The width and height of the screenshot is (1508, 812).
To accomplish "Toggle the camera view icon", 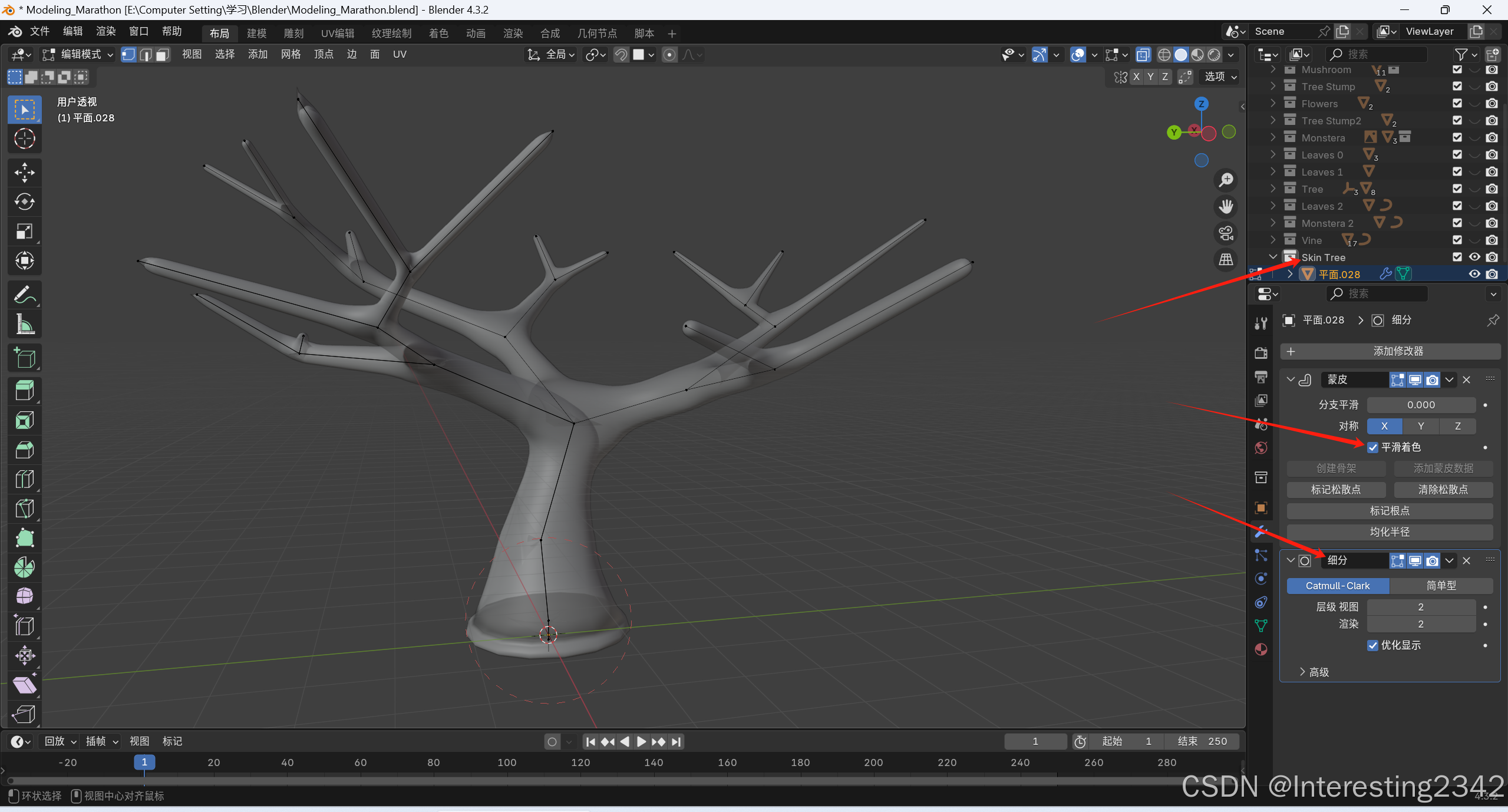I will (1226, 233).
